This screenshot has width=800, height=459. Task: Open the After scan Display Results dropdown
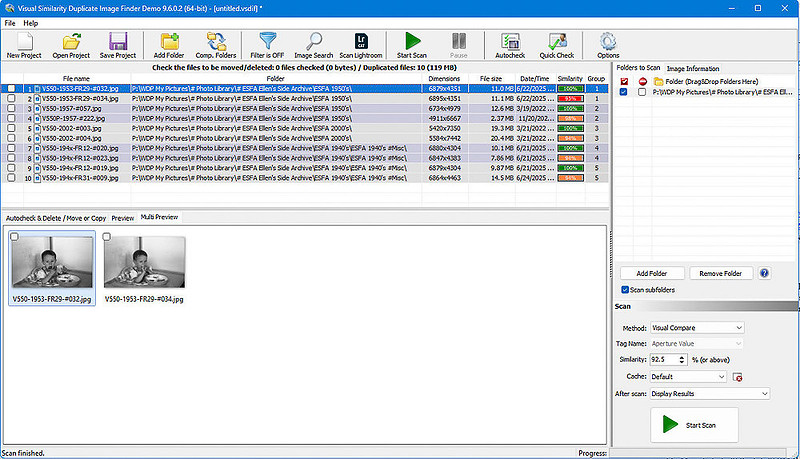point(710,394)
